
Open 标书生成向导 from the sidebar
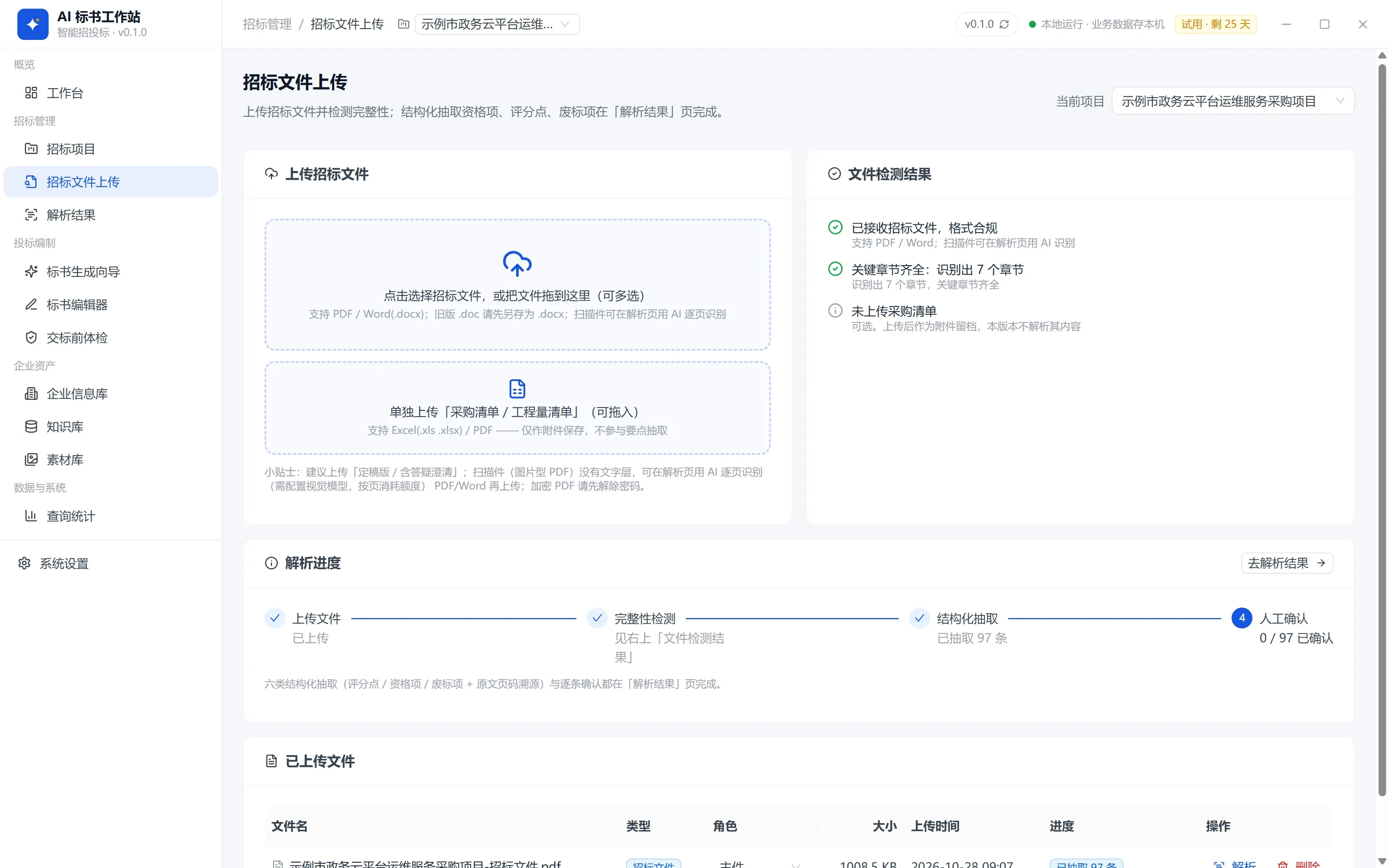click(111, 272)
